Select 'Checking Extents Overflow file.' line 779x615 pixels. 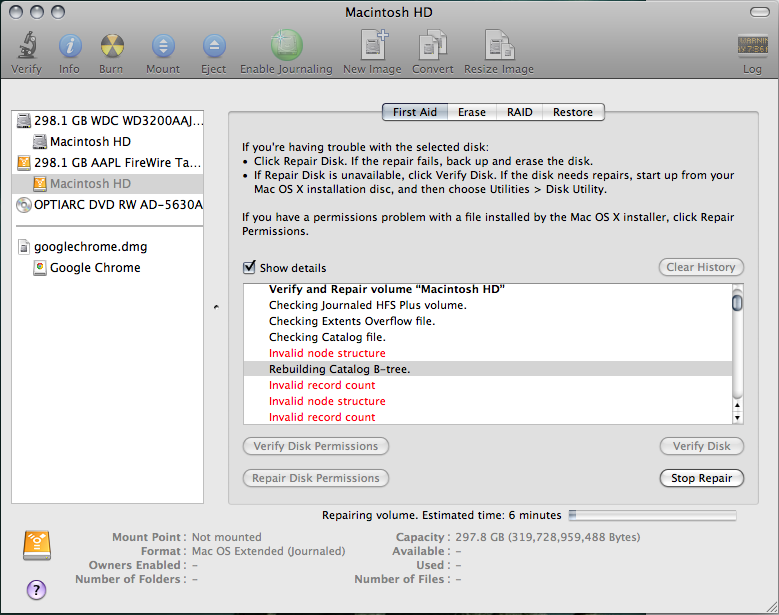coord(487,321)
